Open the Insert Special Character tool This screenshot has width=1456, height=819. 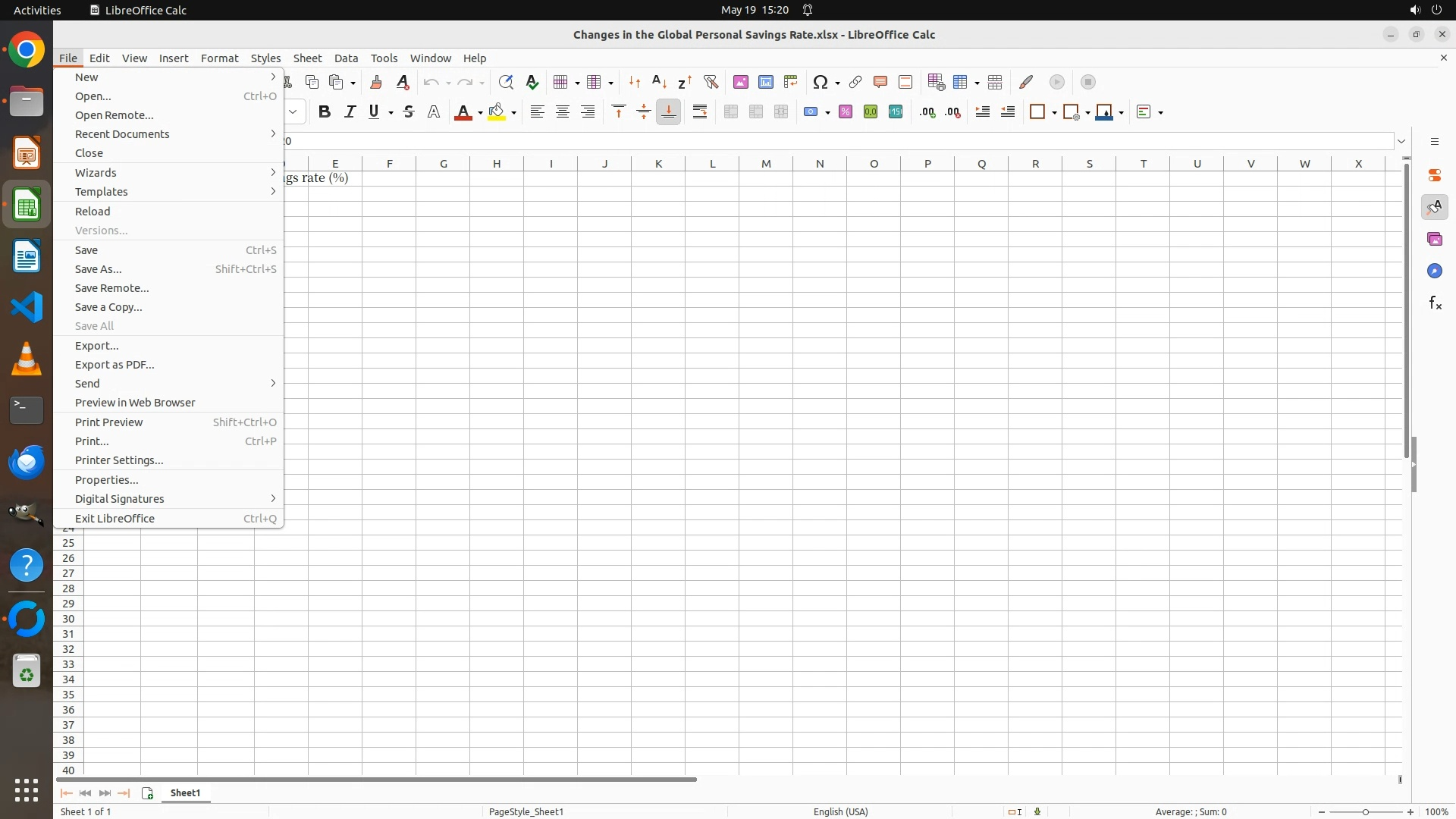[820, 82]
